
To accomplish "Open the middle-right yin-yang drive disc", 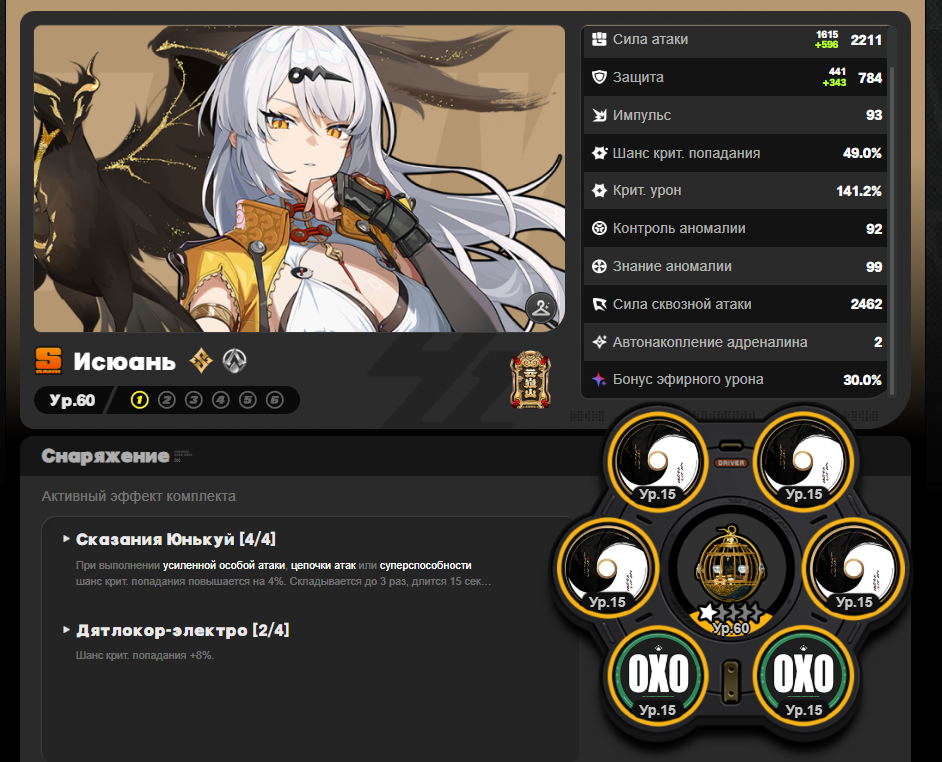I will click(x=854, y=568).
